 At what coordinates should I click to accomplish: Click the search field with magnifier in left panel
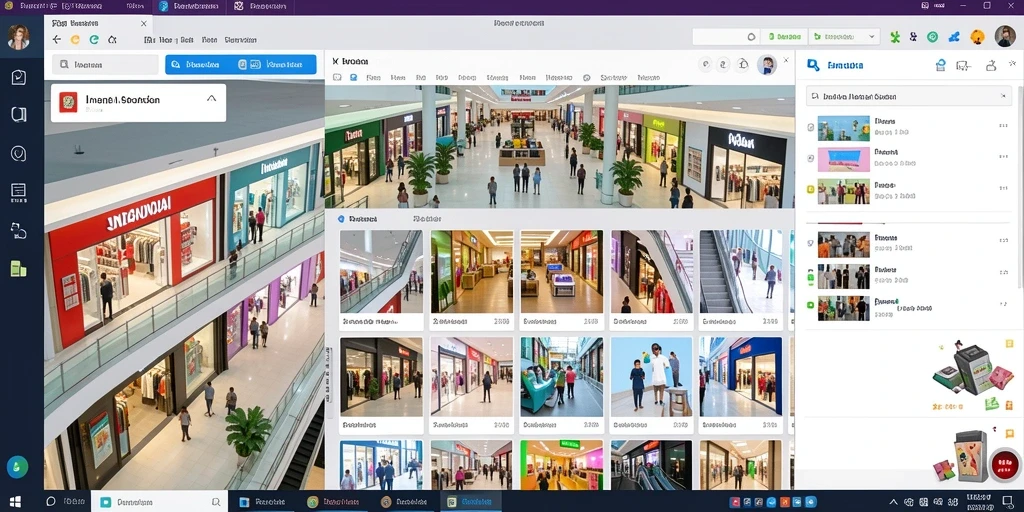[105, 65]
